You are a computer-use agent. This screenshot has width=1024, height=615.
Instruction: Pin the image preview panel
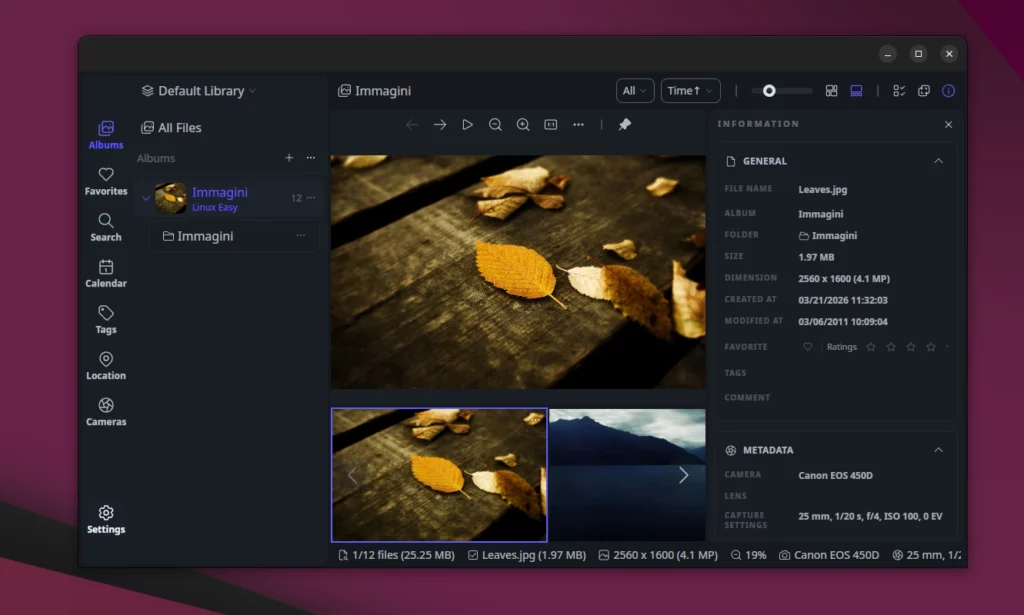(x=623, y=124)
